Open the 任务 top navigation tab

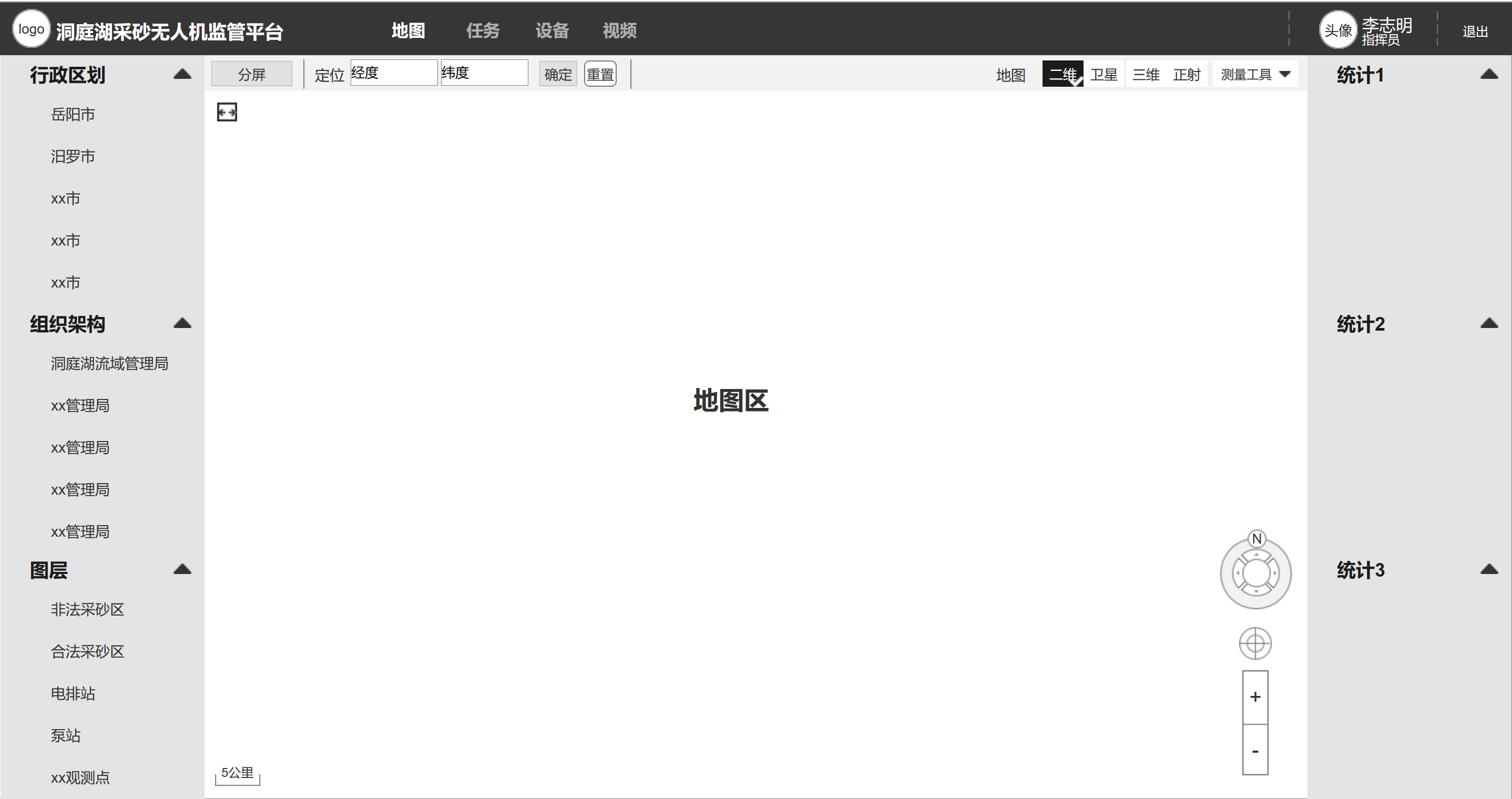coord(483,30)
